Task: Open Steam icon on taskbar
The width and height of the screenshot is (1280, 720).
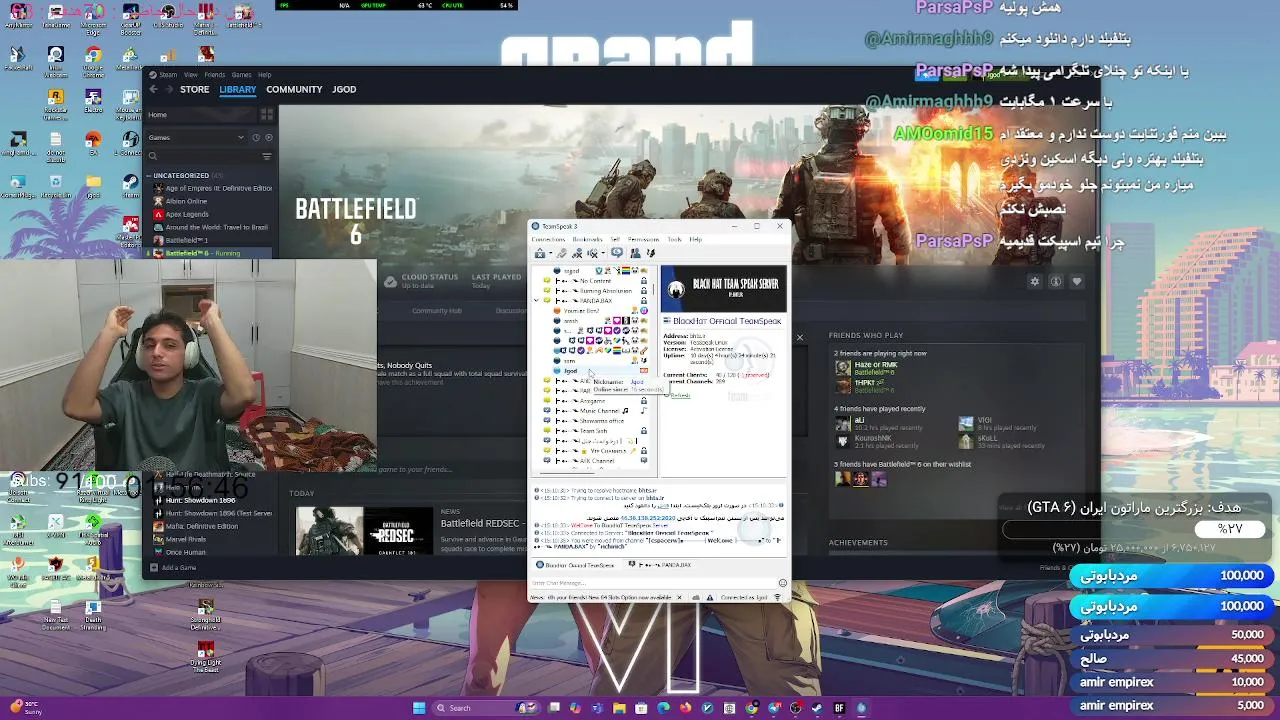Action: [816, 708]
